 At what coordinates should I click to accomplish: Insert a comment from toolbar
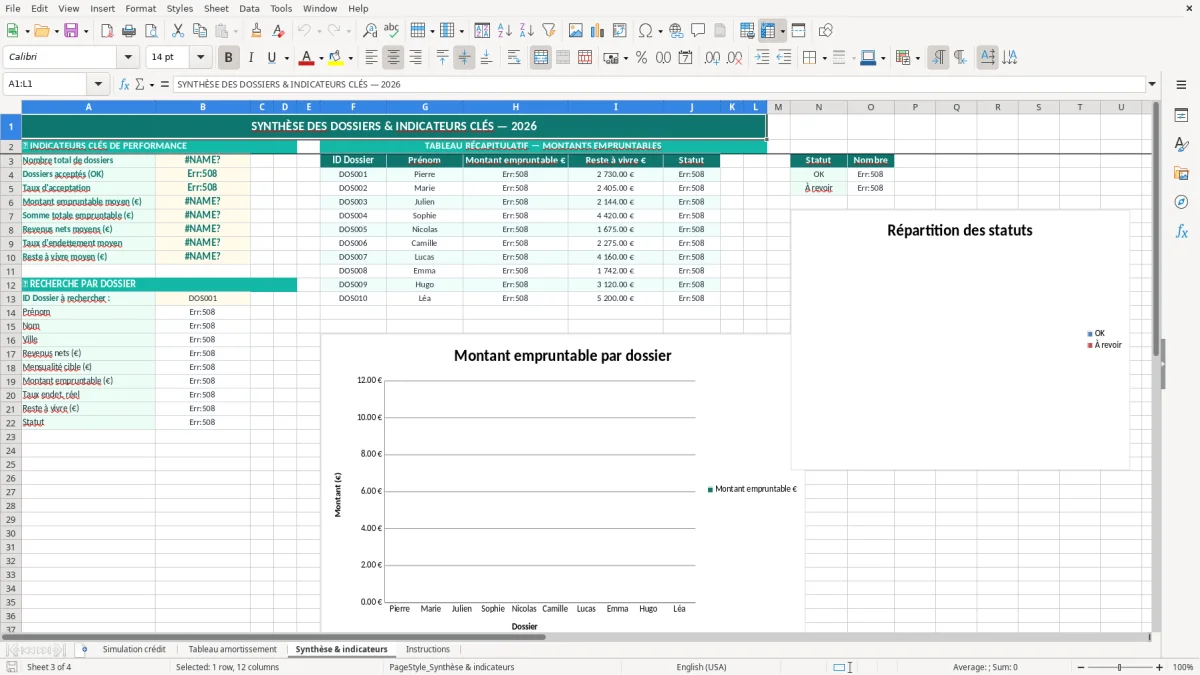[698, 31]
